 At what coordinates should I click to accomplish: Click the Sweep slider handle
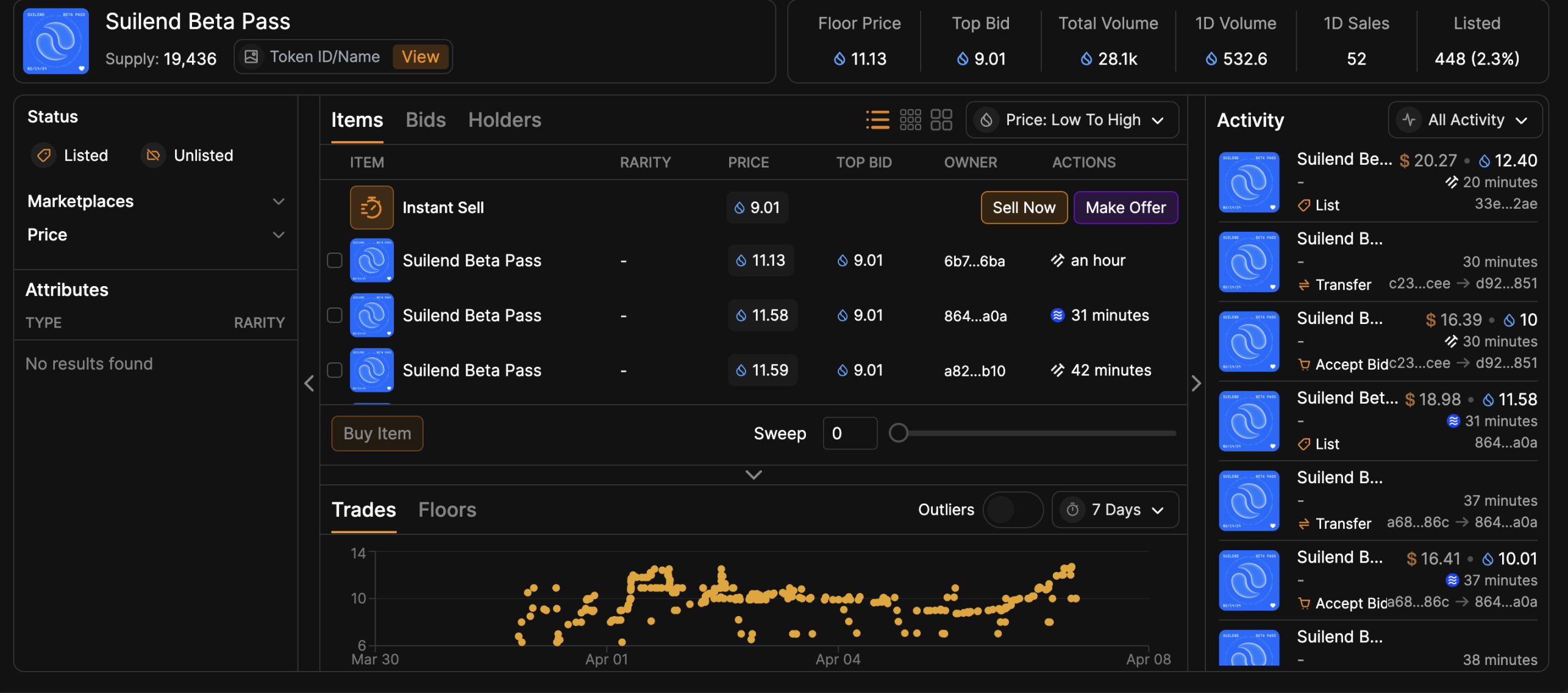tap(898, 433)
